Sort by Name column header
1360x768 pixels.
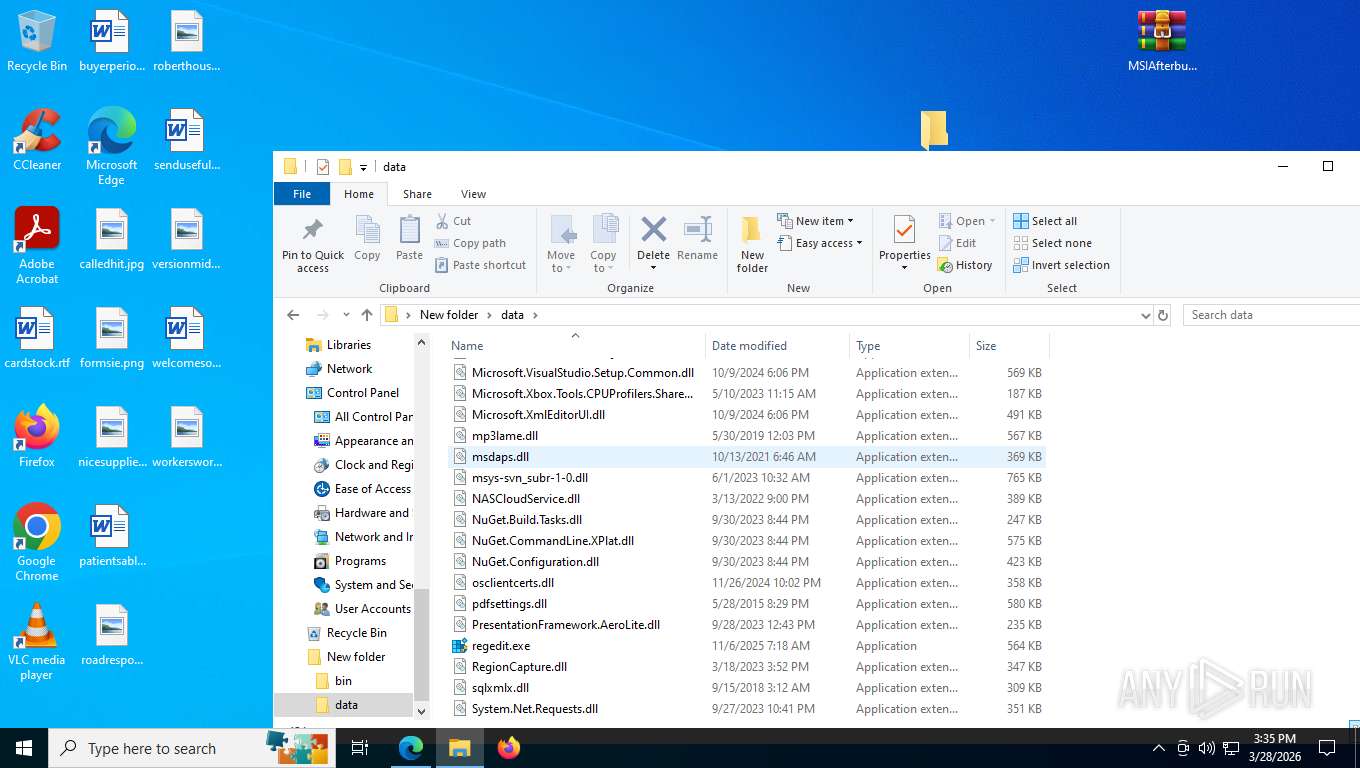pyautogui.click(x=575, y=346)
